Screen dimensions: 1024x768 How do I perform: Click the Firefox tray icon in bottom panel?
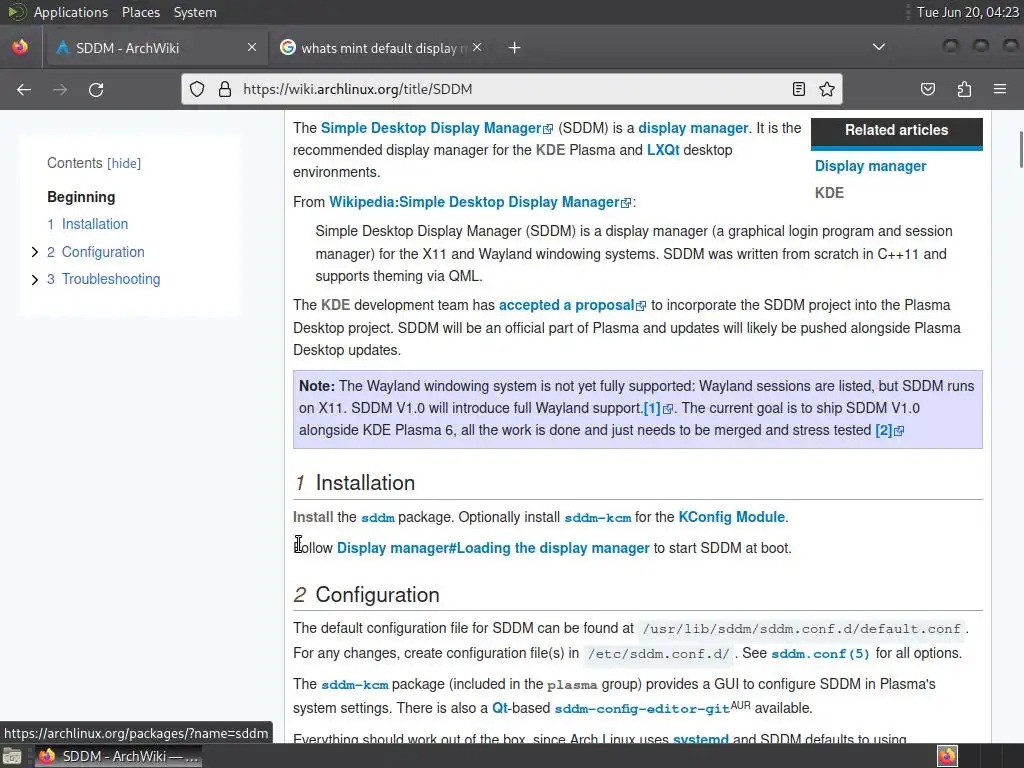click(x=948, y=756)
